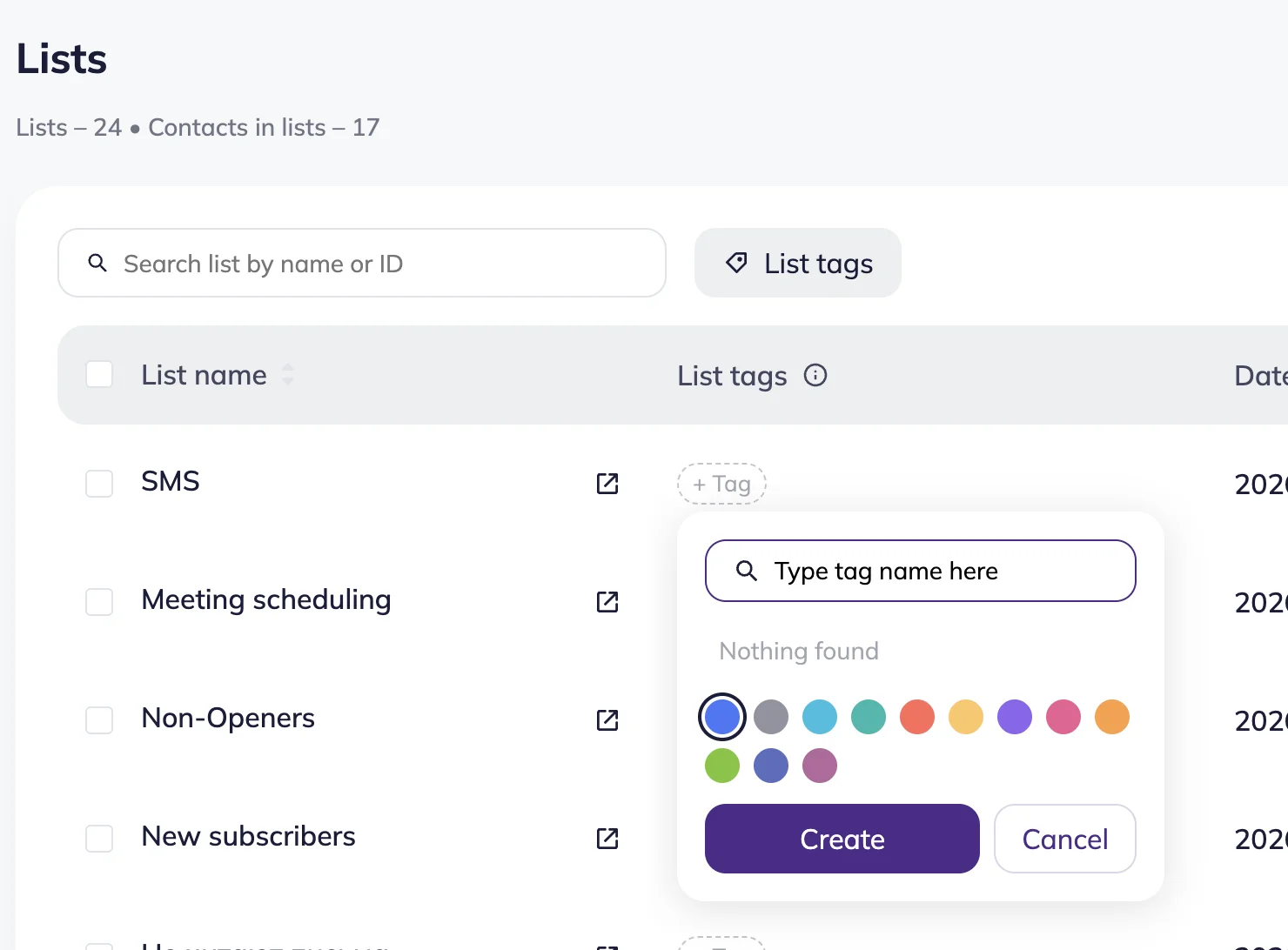Click the List tags column header
This screenshot has width=1288, height=950.
click(x=732, y=376)
